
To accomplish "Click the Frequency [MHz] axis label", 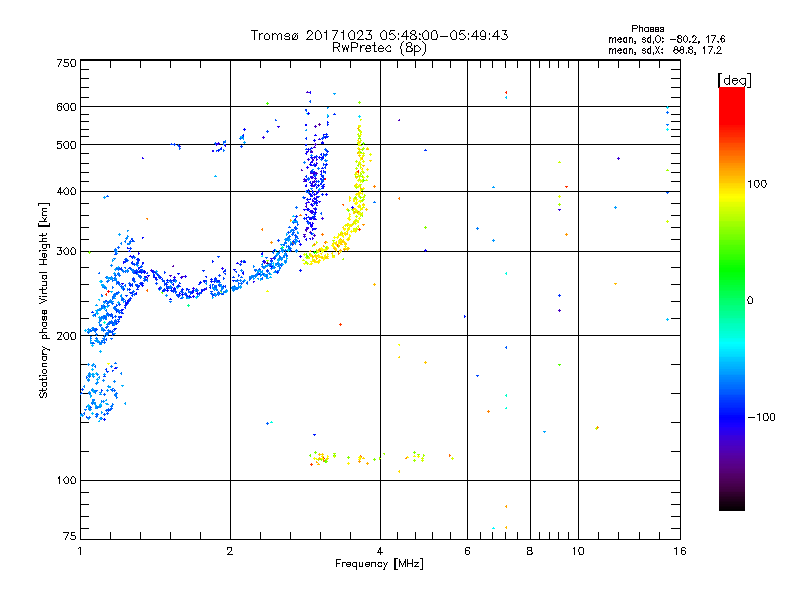I will click(x=379, y=564).
